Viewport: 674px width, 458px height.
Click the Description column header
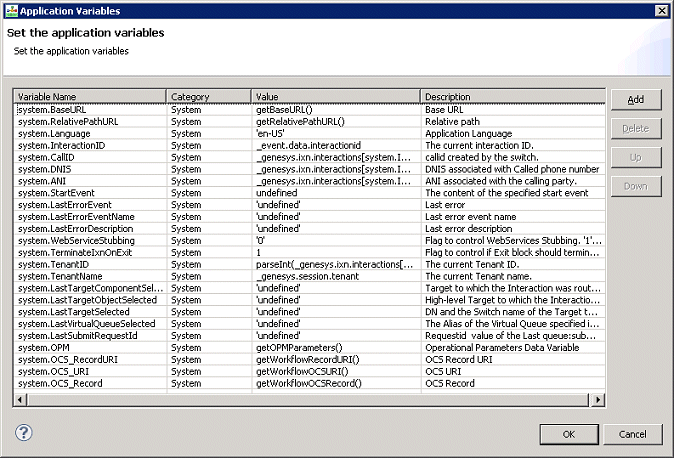click(x=513, y=97)
